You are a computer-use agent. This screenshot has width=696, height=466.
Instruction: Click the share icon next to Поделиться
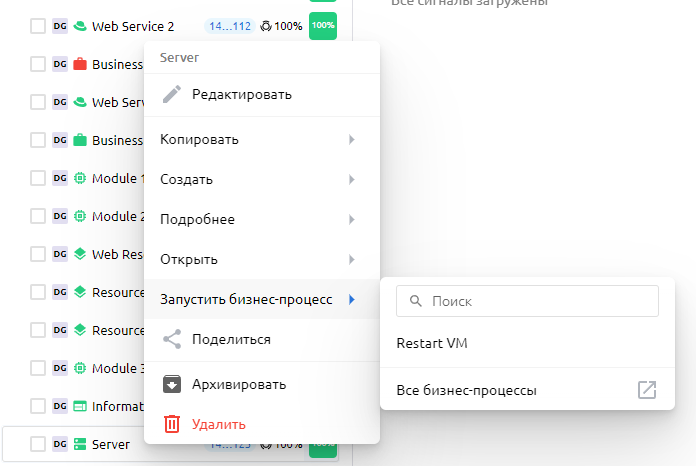(172, 339)
